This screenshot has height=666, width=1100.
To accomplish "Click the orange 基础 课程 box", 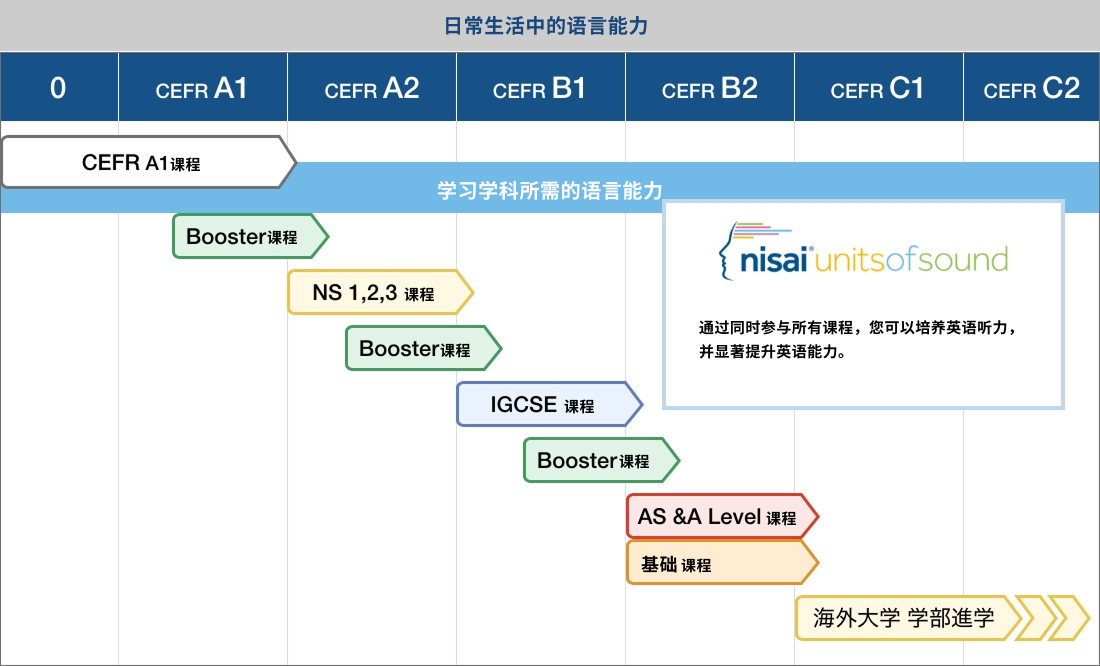I will (717, 564).
